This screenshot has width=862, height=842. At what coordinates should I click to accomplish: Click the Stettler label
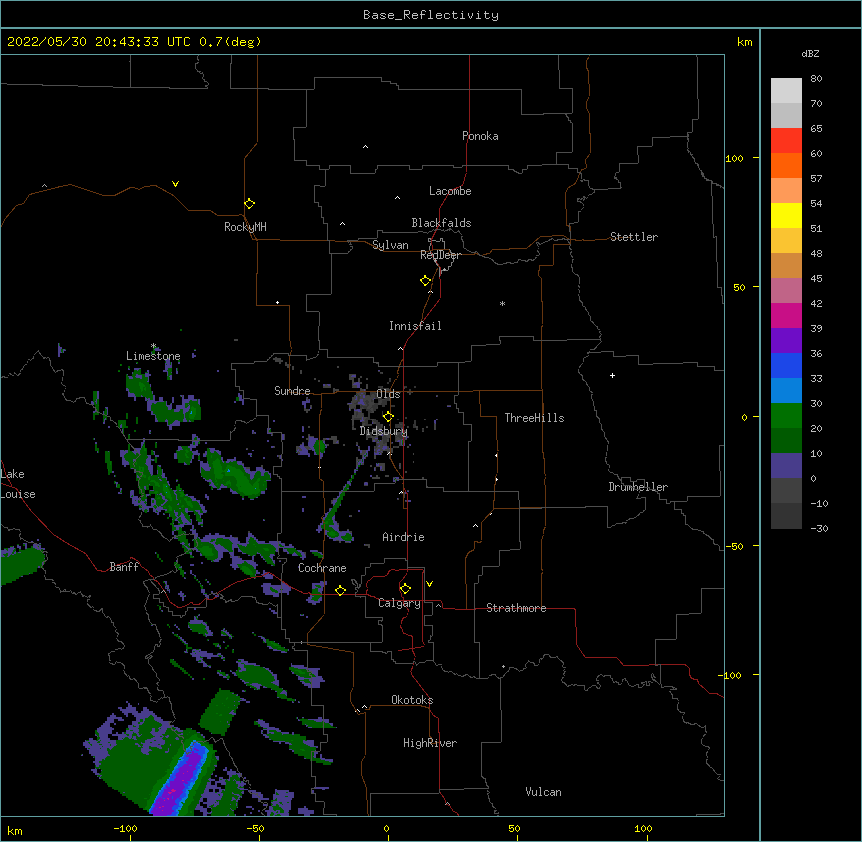tap(634, 237)
